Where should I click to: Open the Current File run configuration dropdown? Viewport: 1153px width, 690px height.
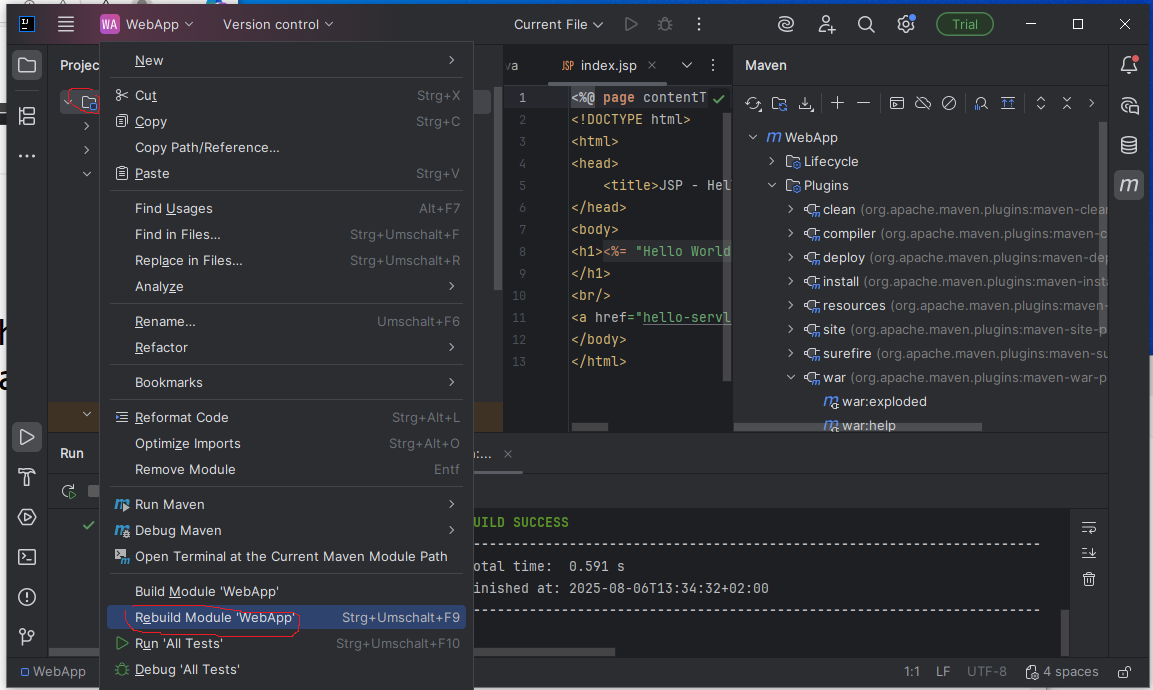coord(559,24)
